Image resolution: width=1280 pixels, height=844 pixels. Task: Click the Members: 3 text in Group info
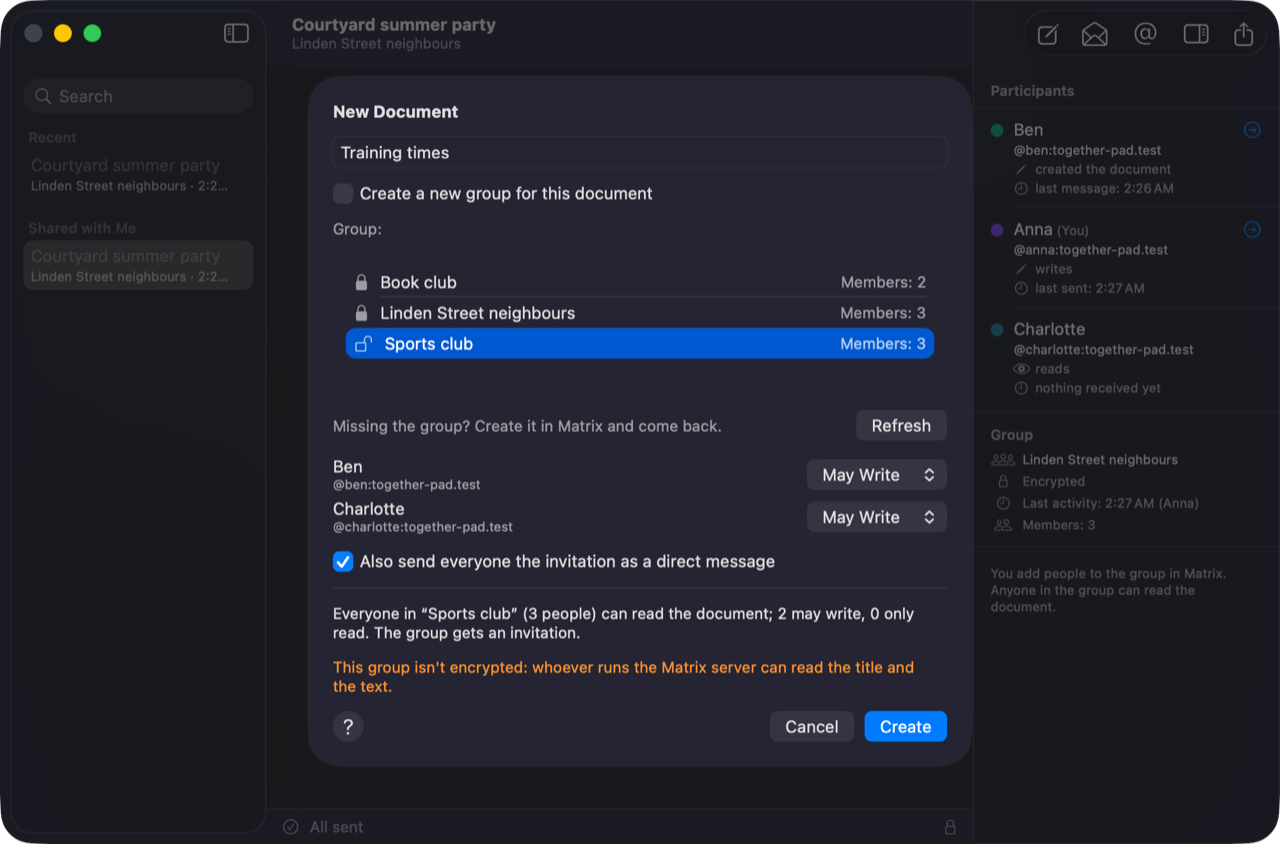point(1059,525)
